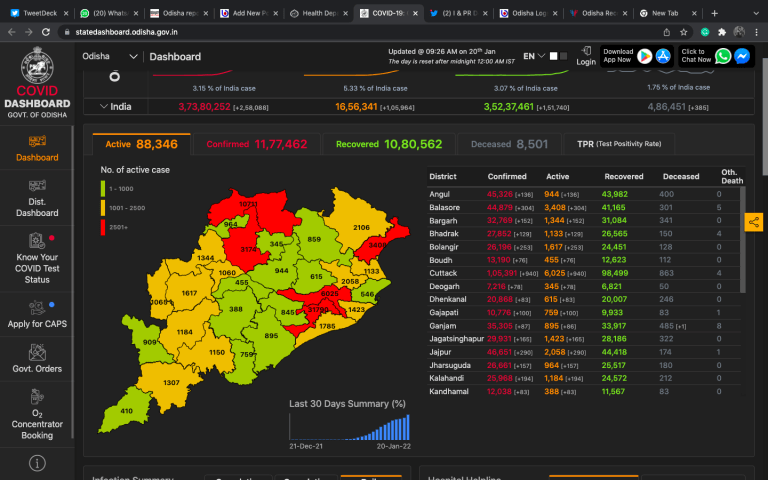768x480 pixels.
Task: Open O2 Concentrator Booking
Action: coord(37,420)
